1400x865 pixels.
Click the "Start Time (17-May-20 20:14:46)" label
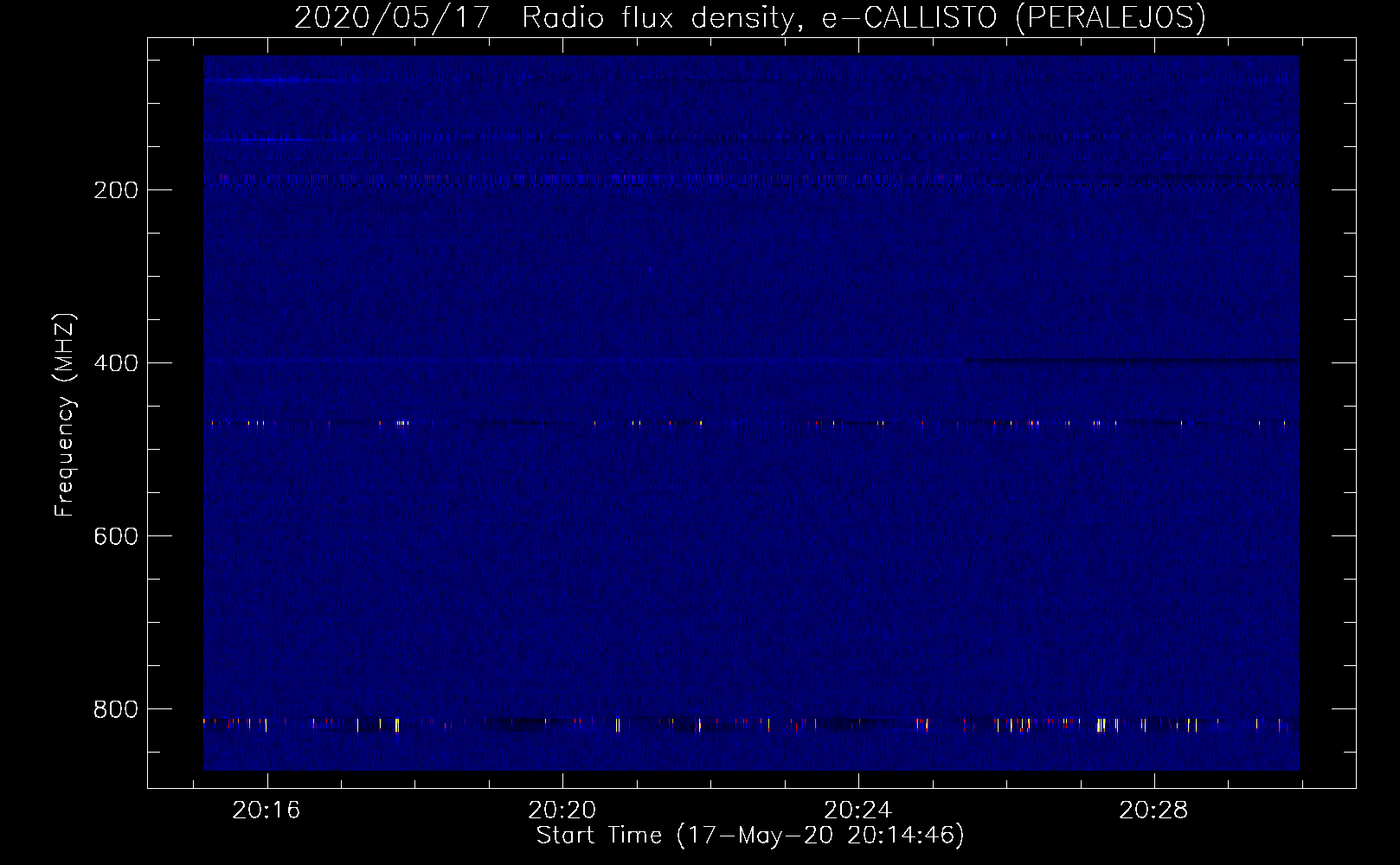(750, 835)
